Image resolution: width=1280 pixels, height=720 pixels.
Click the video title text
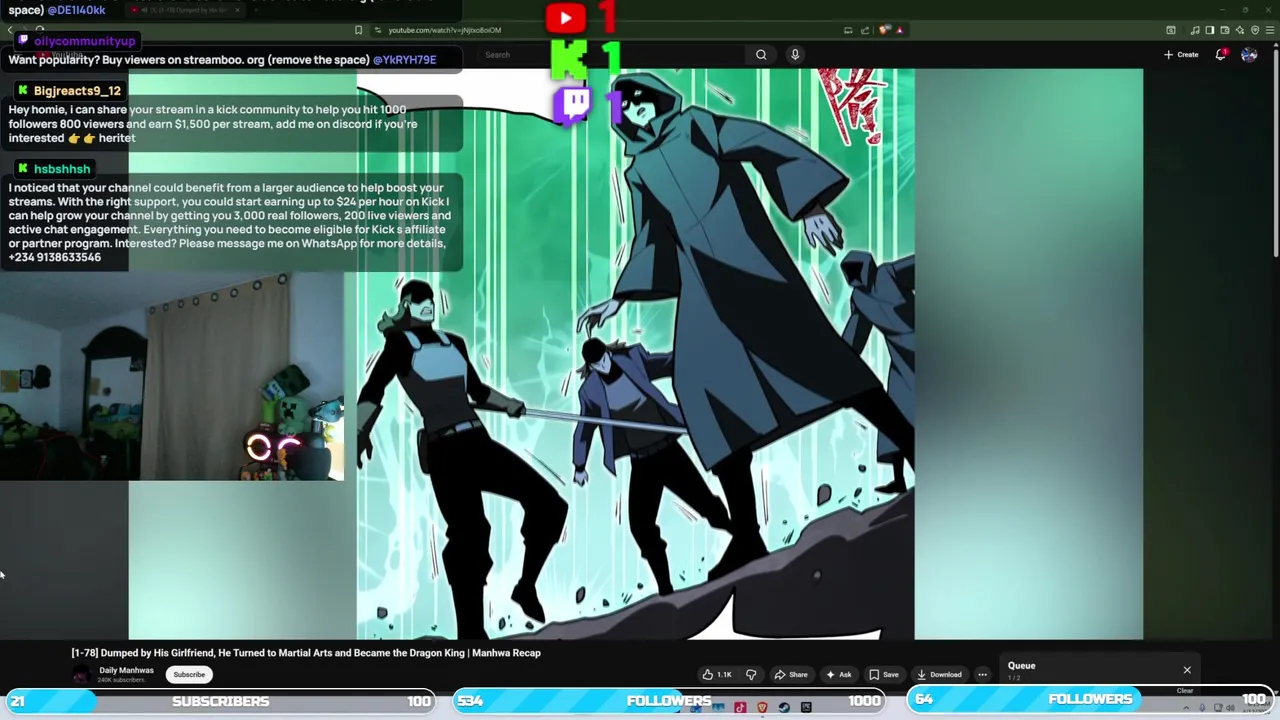[306, 653]
